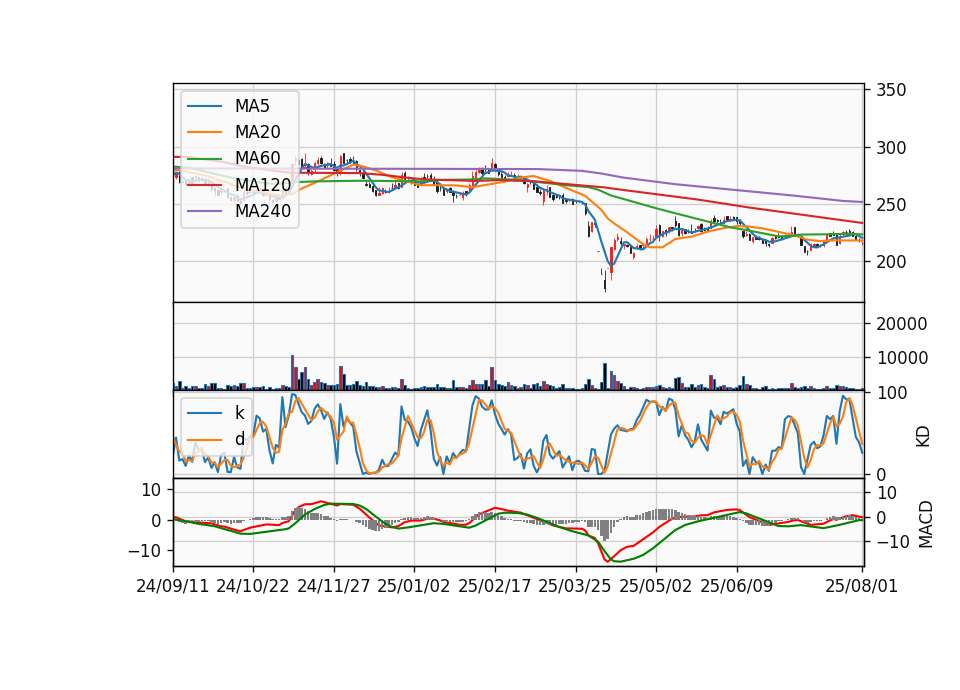Click the left MACD axis 10 label
This screenshot has width=960, height=690.
tap(151, 490)
